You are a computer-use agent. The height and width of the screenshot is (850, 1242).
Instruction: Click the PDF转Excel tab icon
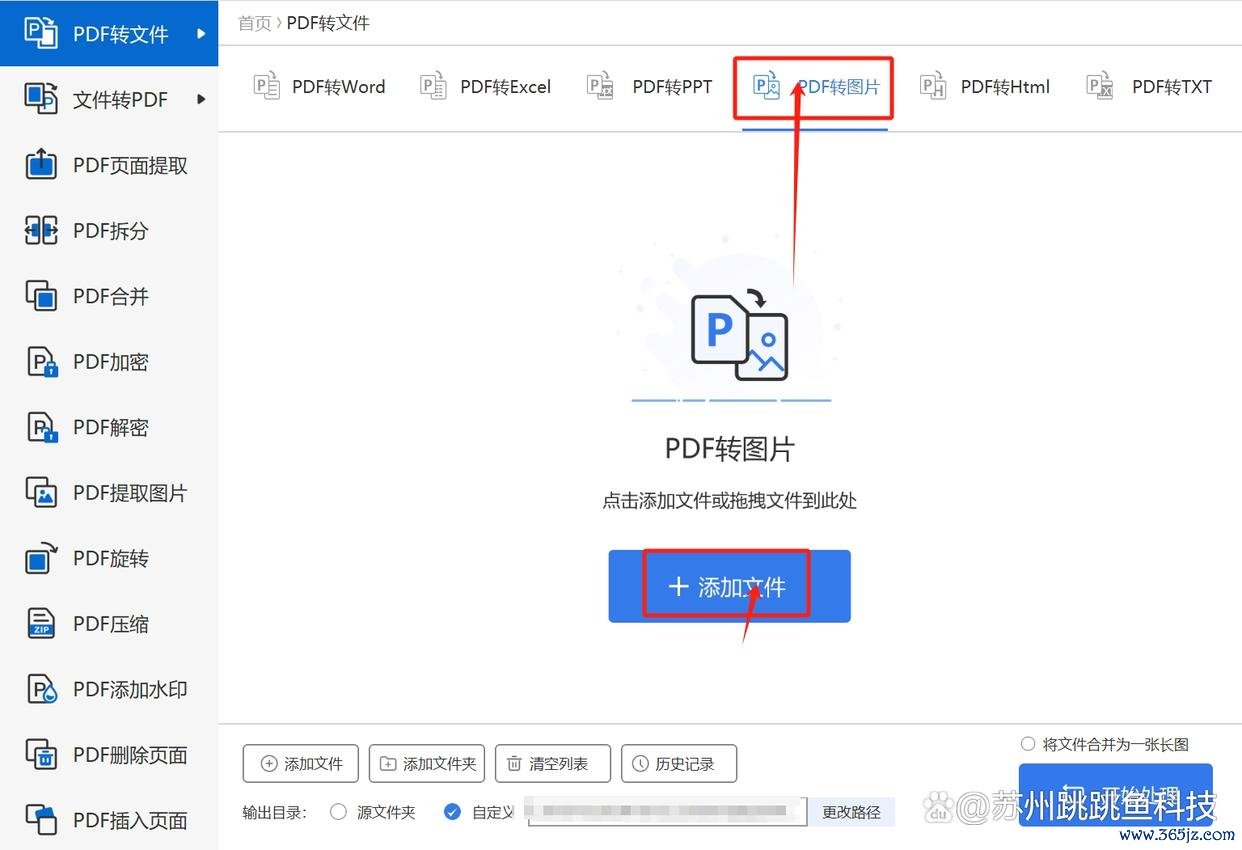coord(433,86)
